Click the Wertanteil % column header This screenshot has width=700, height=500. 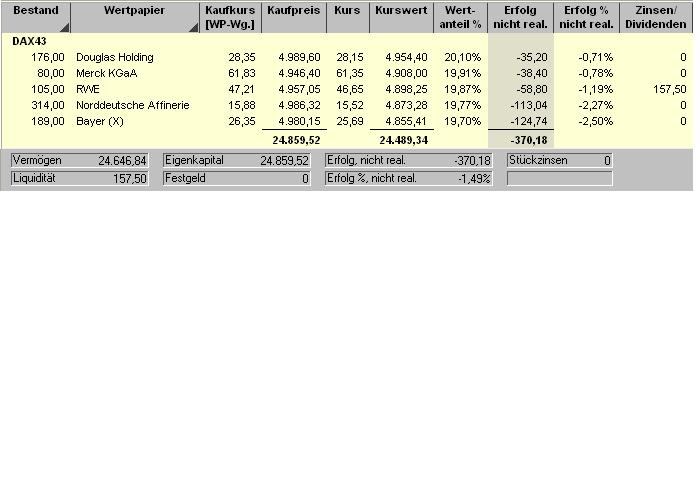pyautogui.click(x=460, y=17)
